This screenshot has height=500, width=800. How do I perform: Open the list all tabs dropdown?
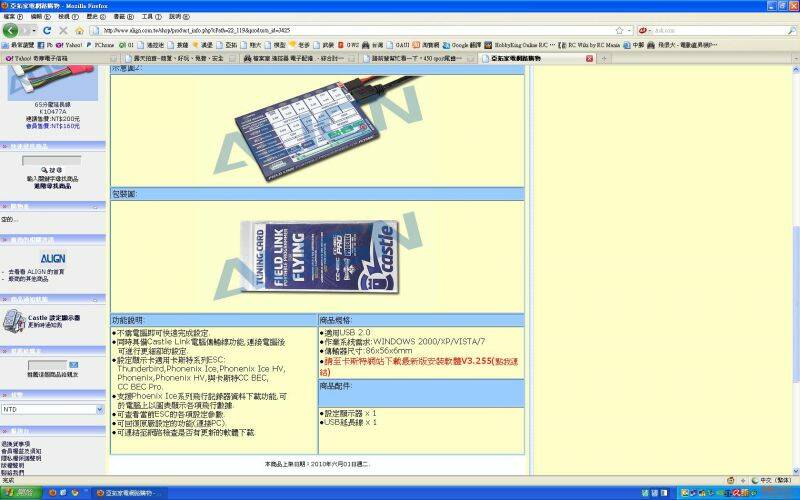pyautogui.click(x=796, y=59)
